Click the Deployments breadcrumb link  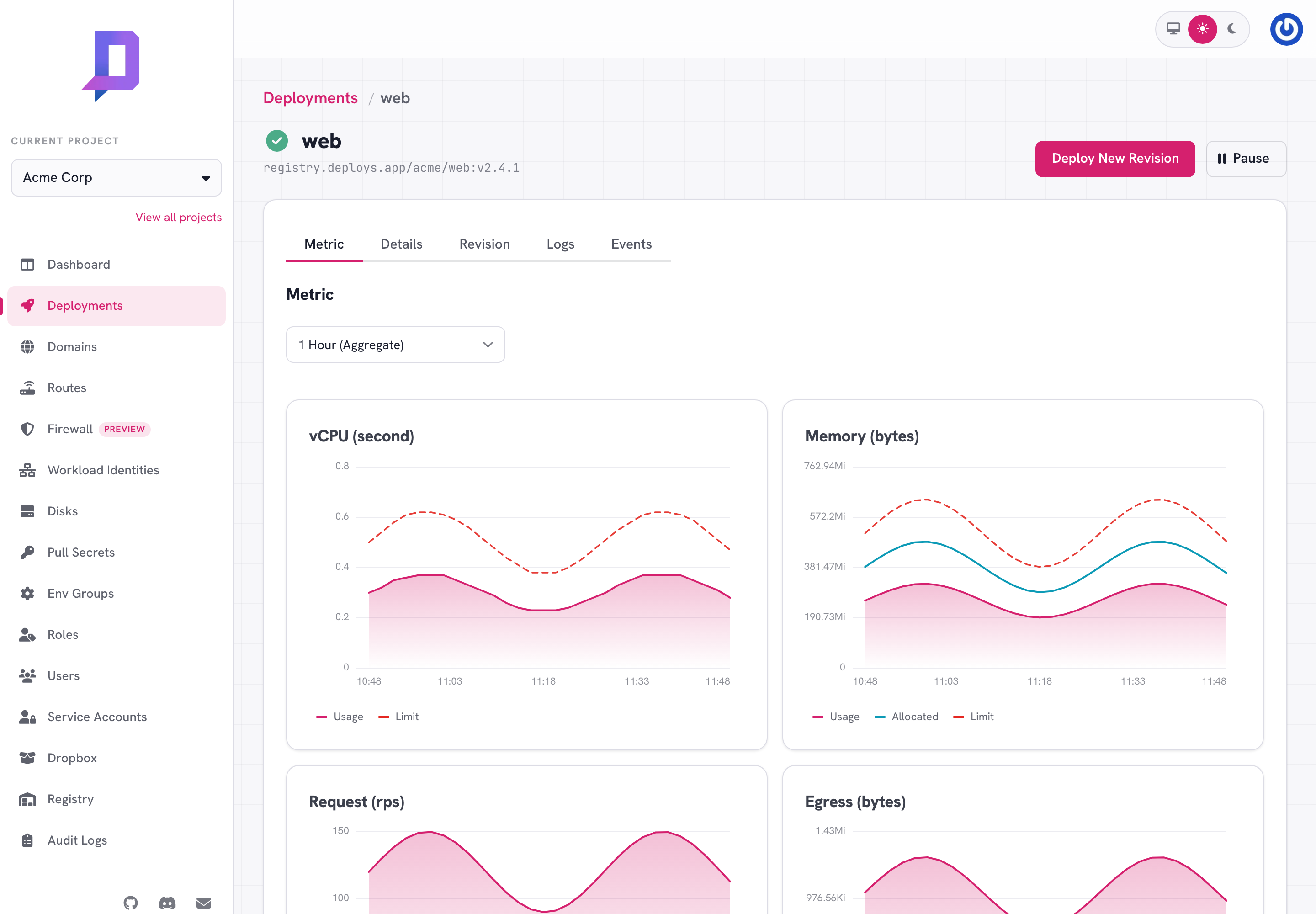tap(310, 98)
